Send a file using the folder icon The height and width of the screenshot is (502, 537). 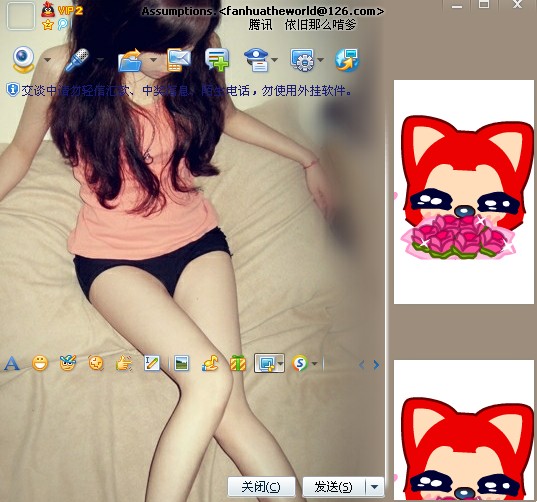(x=130, y=60)
